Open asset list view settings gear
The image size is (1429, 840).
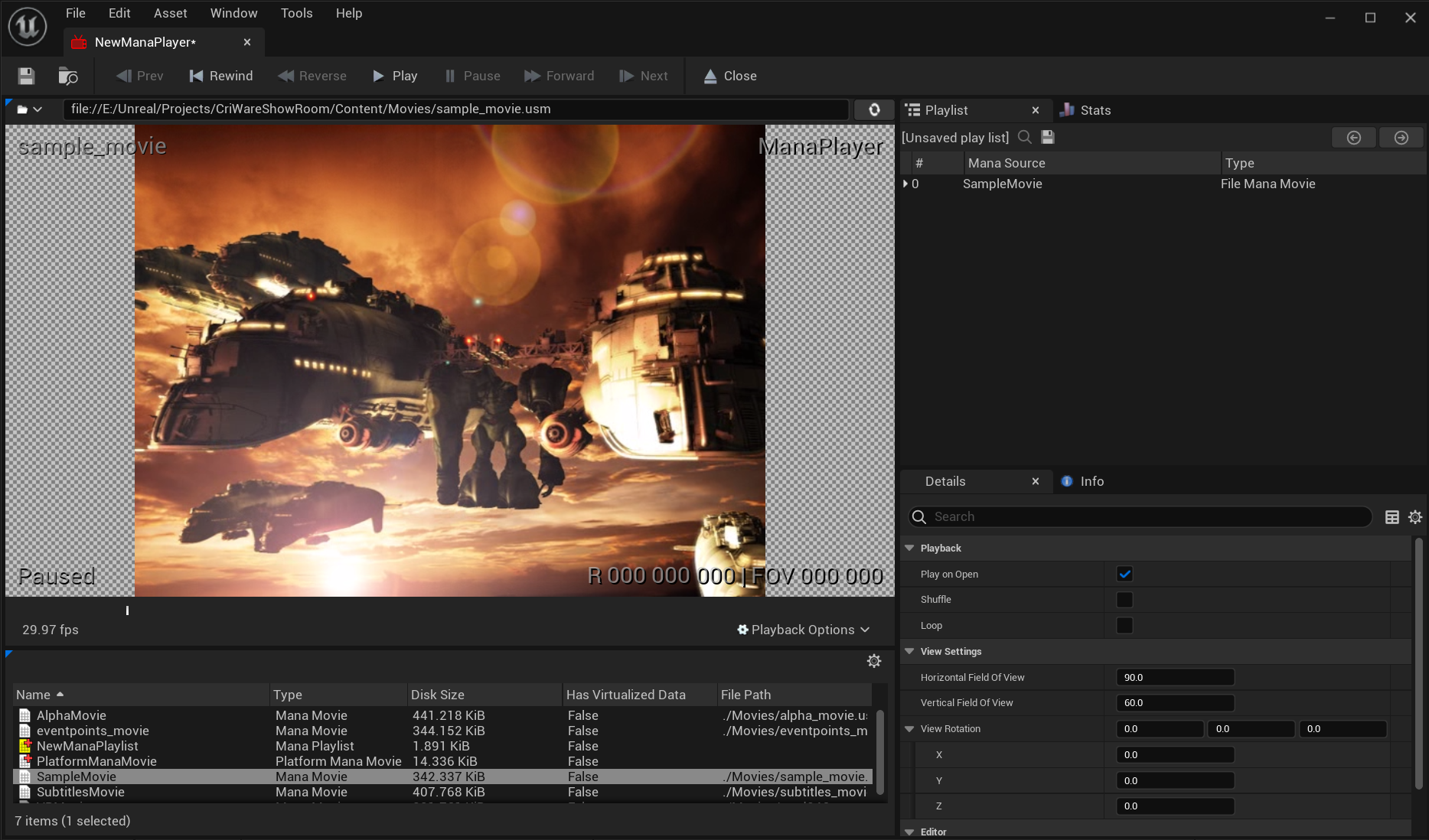point(874,661)
